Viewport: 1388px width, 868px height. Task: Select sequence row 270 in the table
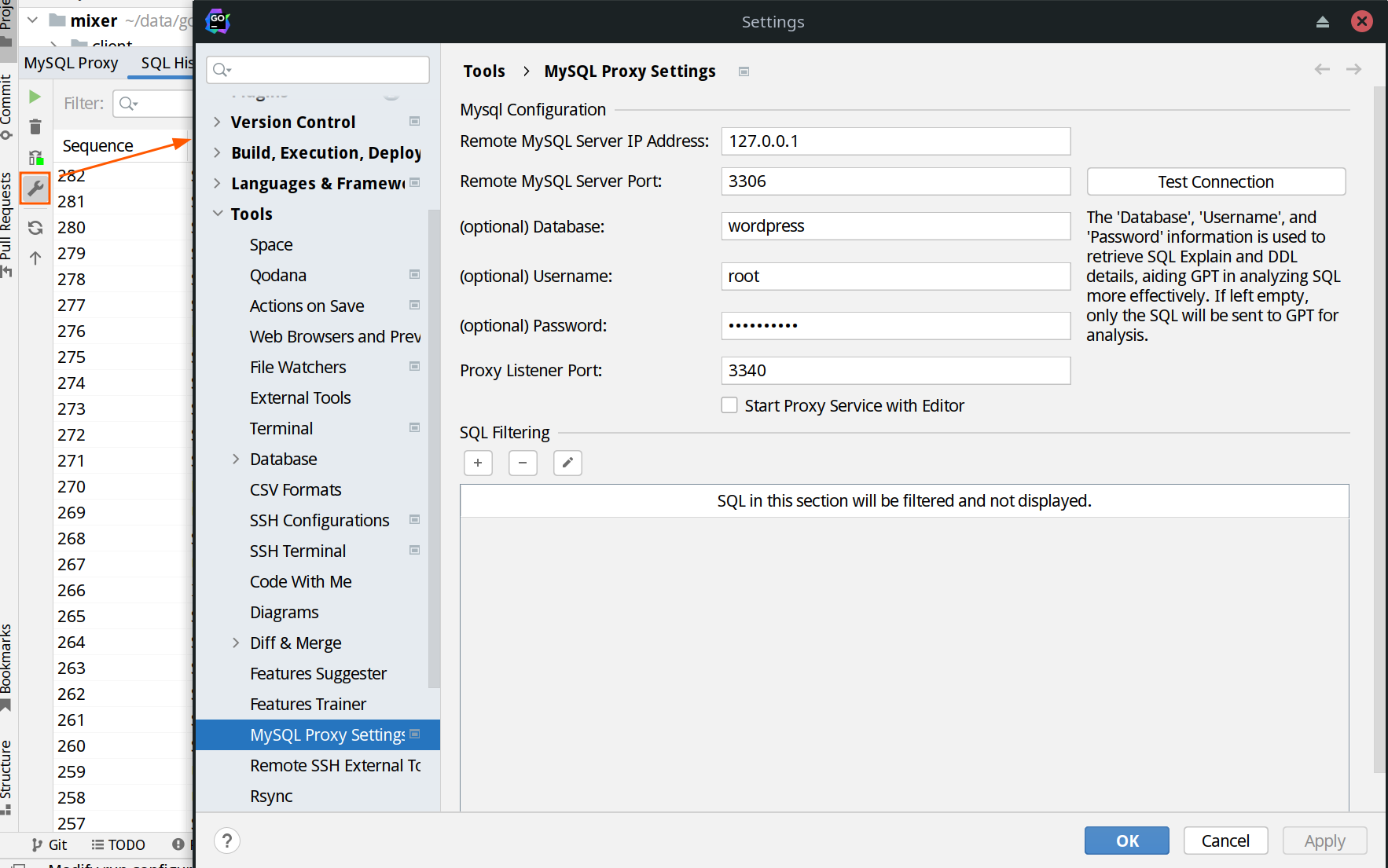click(123, 487)
